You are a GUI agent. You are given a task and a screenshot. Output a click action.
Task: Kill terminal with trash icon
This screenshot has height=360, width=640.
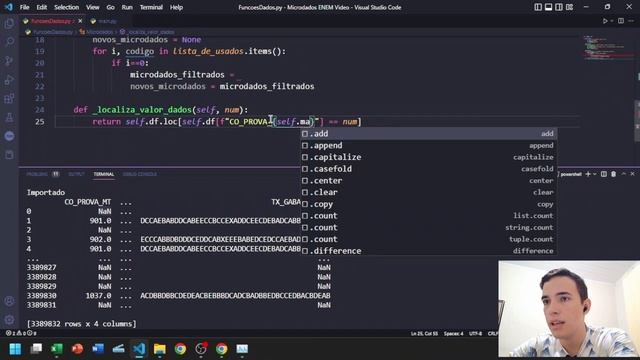click(x=613, y=174)
